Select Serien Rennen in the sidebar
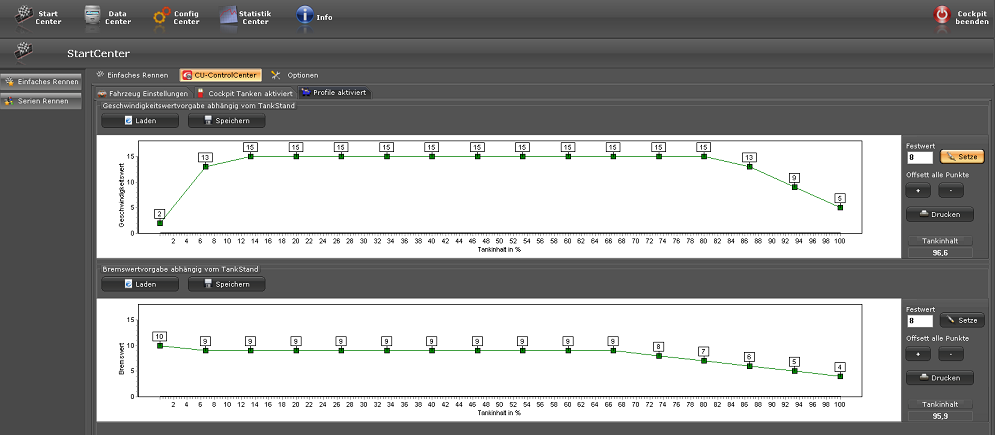 [41, 101]
